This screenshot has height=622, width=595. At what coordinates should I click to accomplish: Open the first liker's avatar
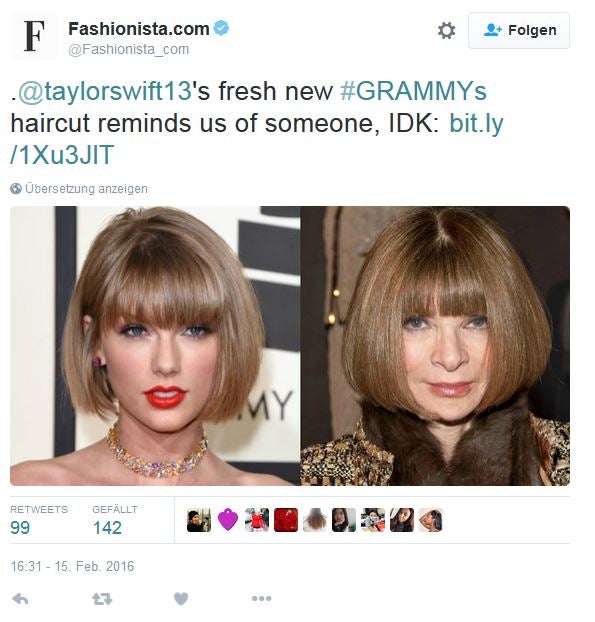(199, 520)
